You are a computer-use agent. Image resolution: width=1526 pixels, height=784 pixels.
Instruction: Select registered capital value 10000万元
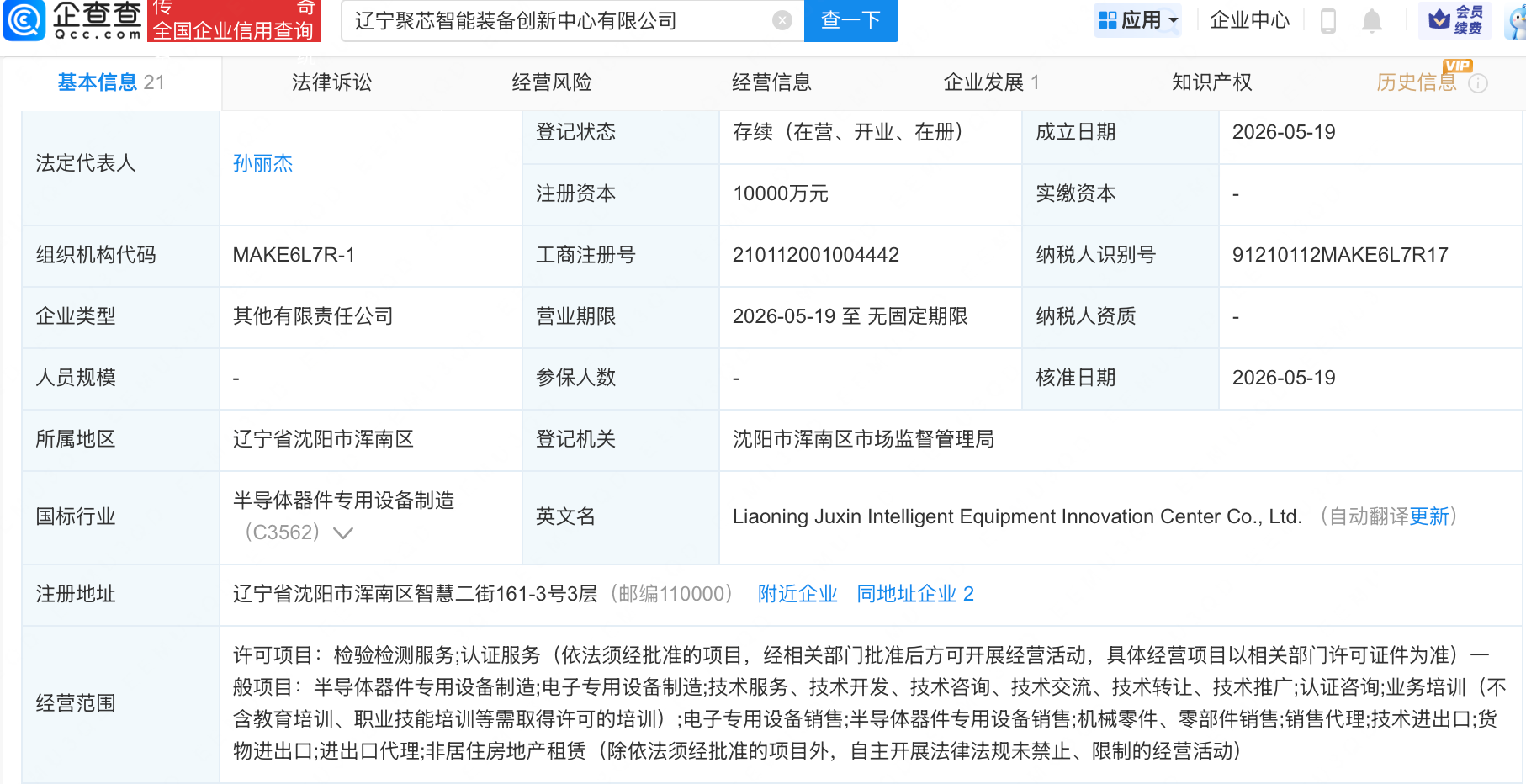(x=781, y=193)
